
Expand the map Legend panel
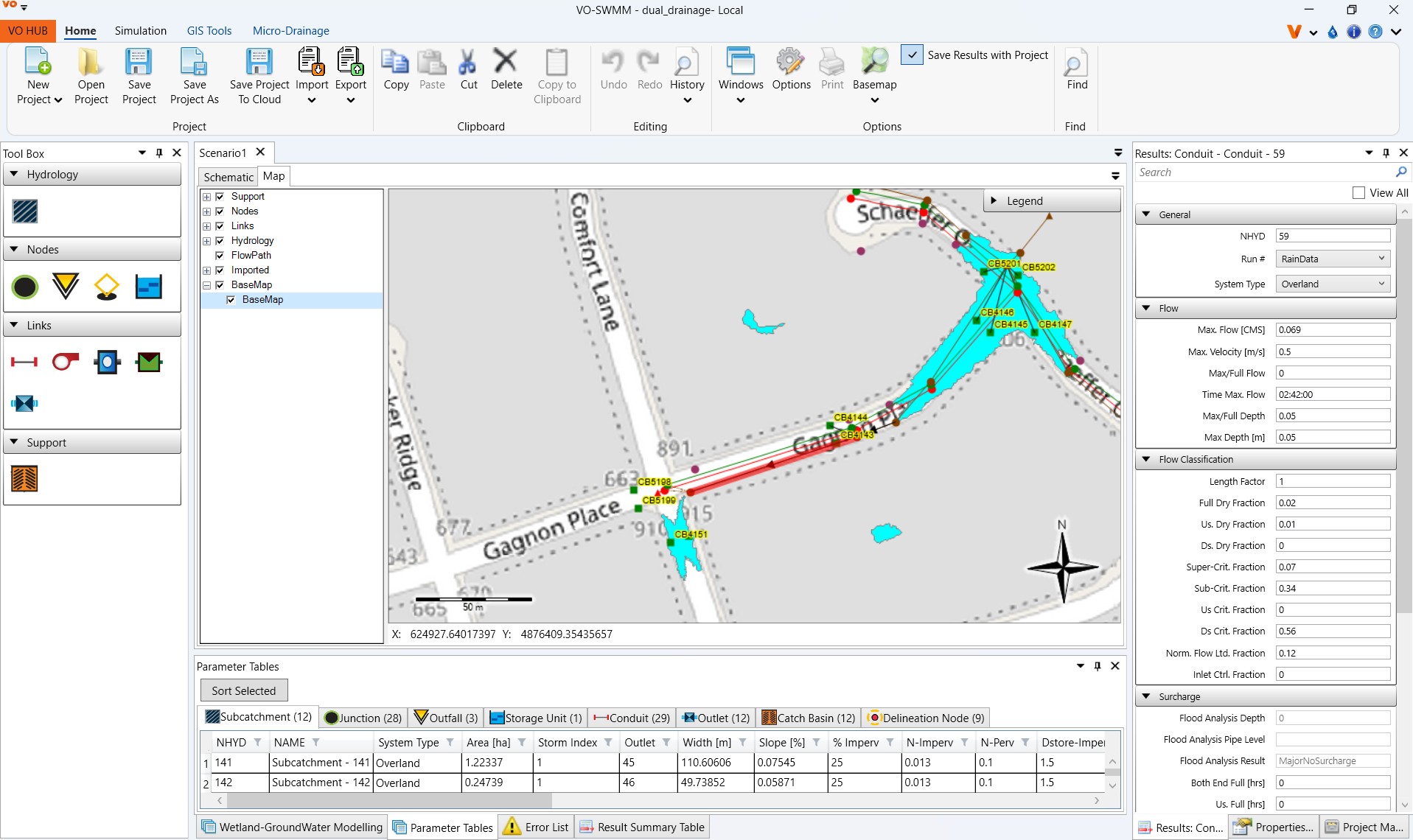[994, 200]
